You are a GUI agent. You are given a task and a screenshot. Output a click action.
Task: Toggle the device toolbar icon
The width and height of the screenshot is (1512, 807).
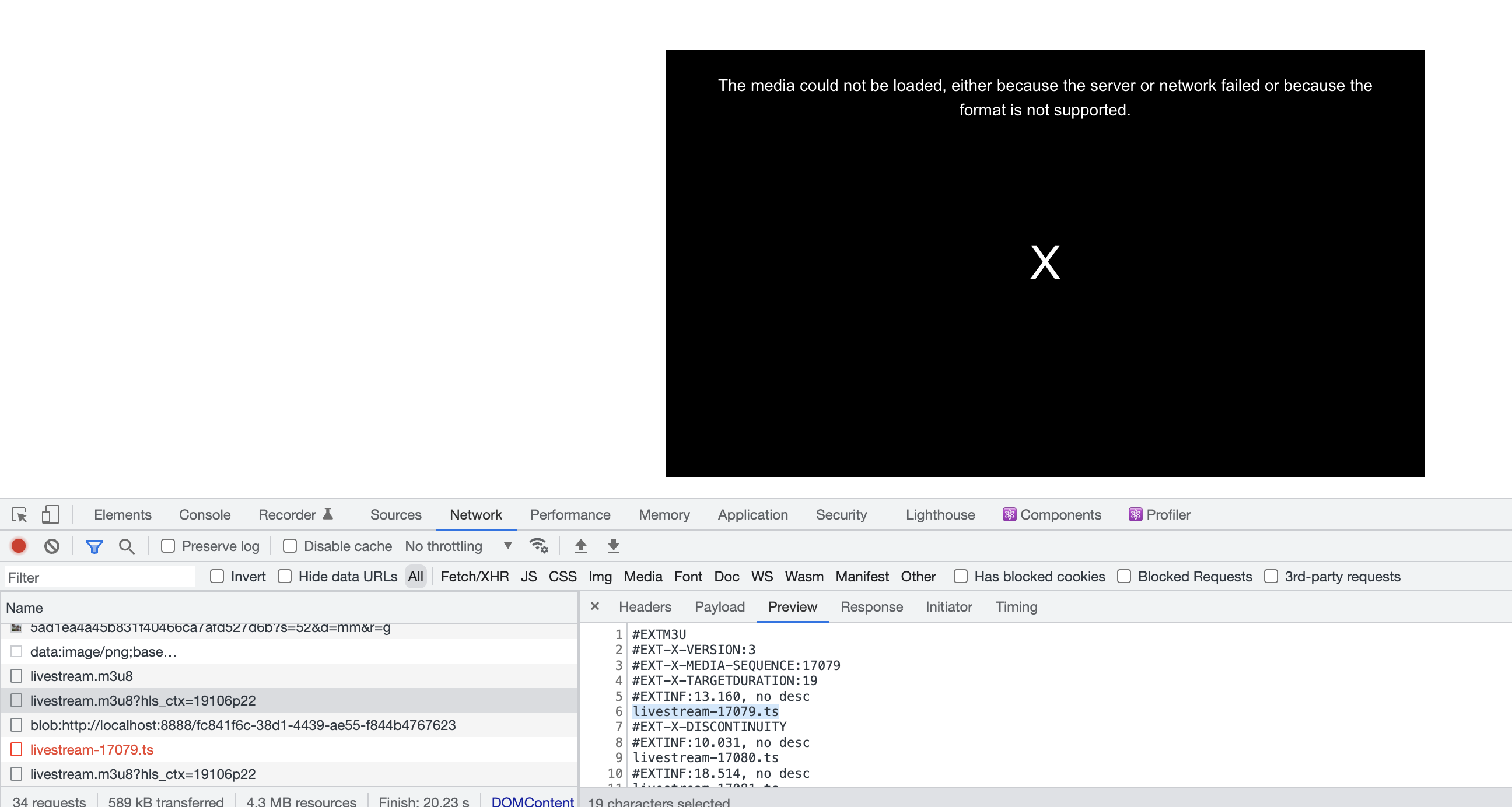(51, 515)
